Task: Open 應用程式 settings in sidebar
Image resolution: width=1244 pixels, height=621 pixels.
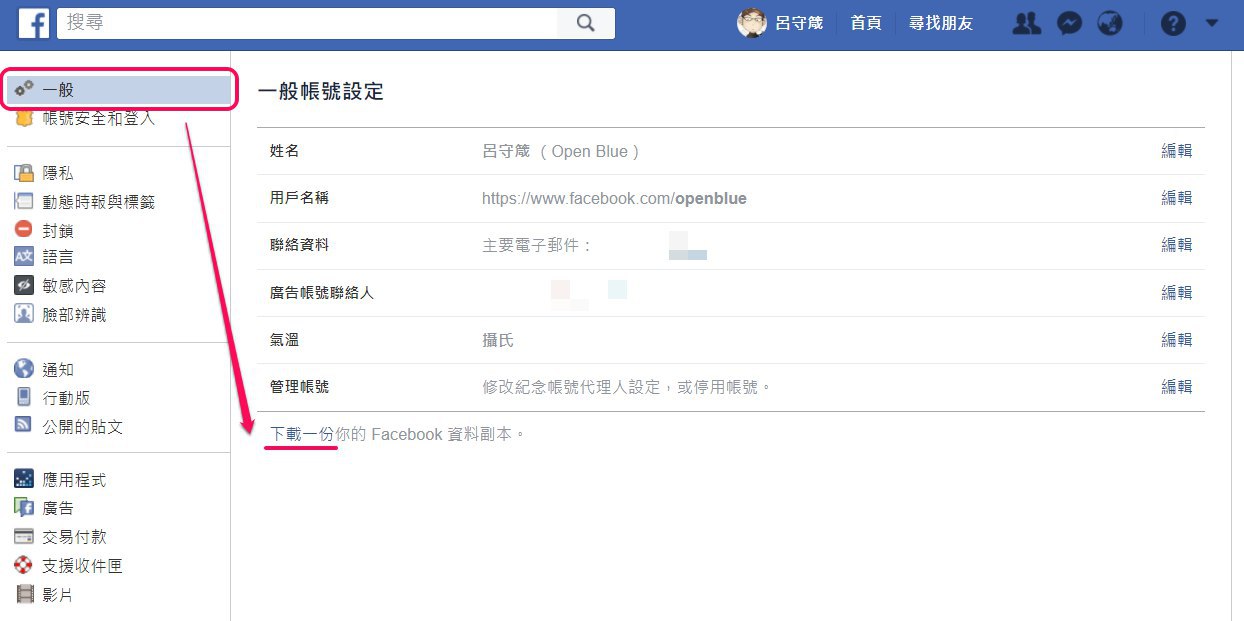Action: [x=74, y=480]
